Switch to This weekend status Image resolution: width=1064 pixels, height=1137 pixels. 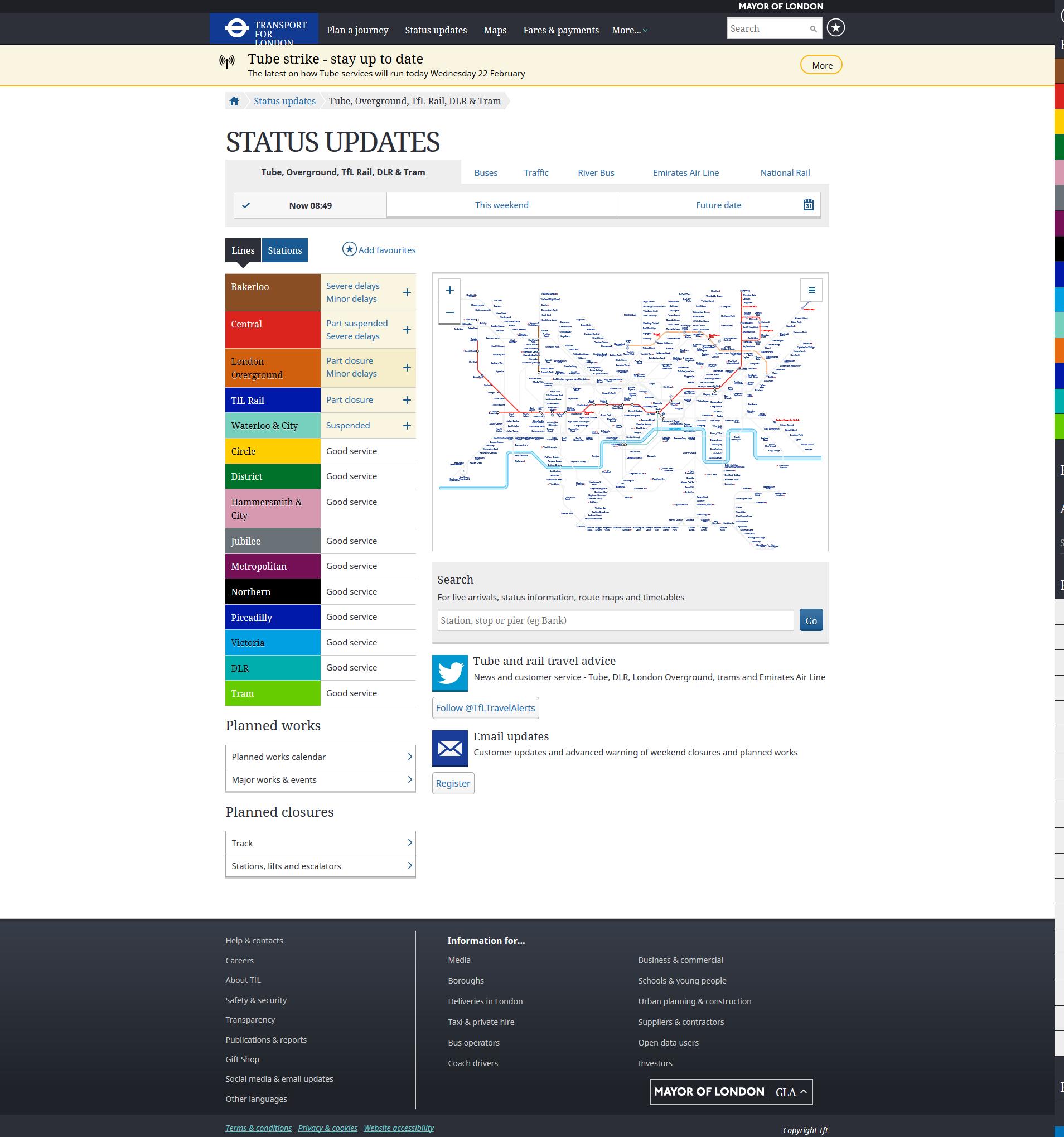pos(501,205)
